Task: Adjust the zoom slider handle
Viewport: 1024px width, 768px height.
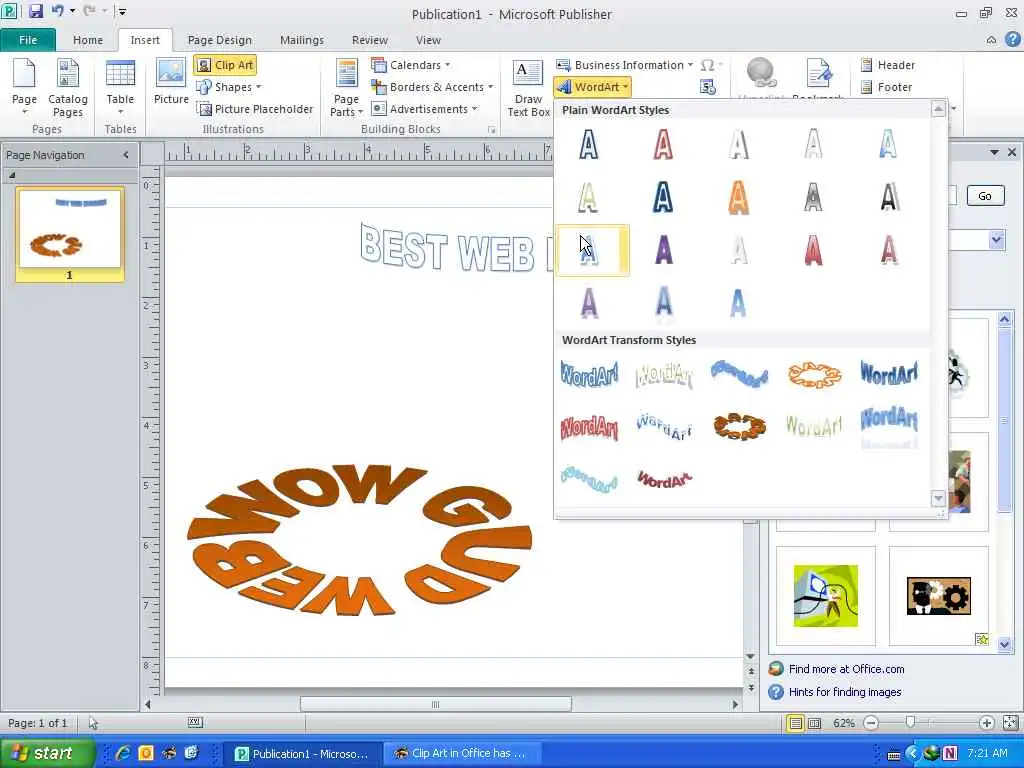Action: click(910, 722)
